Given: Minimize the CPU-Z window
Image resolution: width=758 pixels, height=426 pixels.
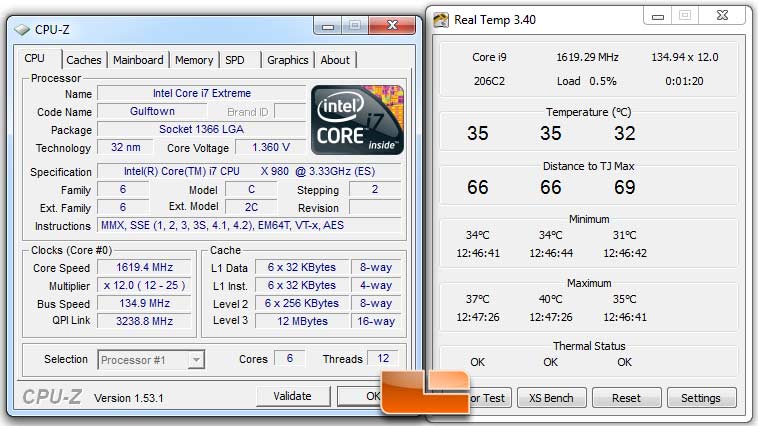Looking at the screenshot, I should (328, 26).
